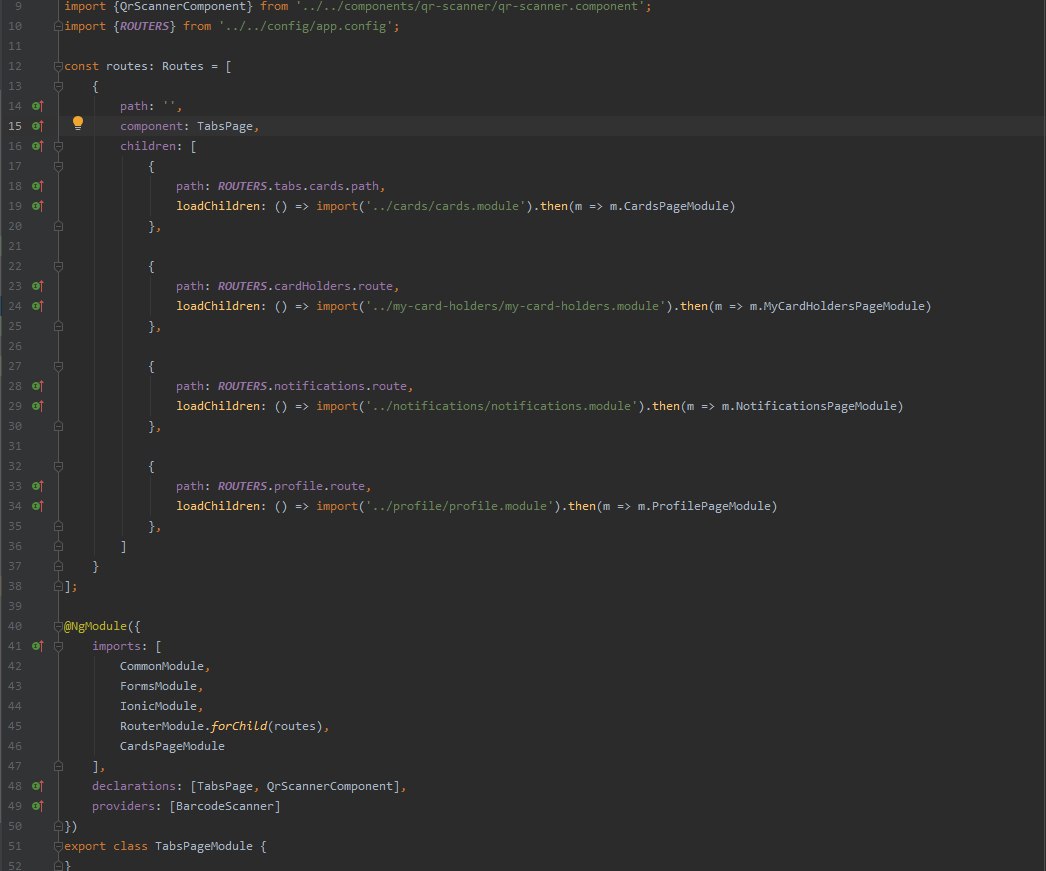
Task: Click the '../profile/profile.module' string
Action: (460, 506)
